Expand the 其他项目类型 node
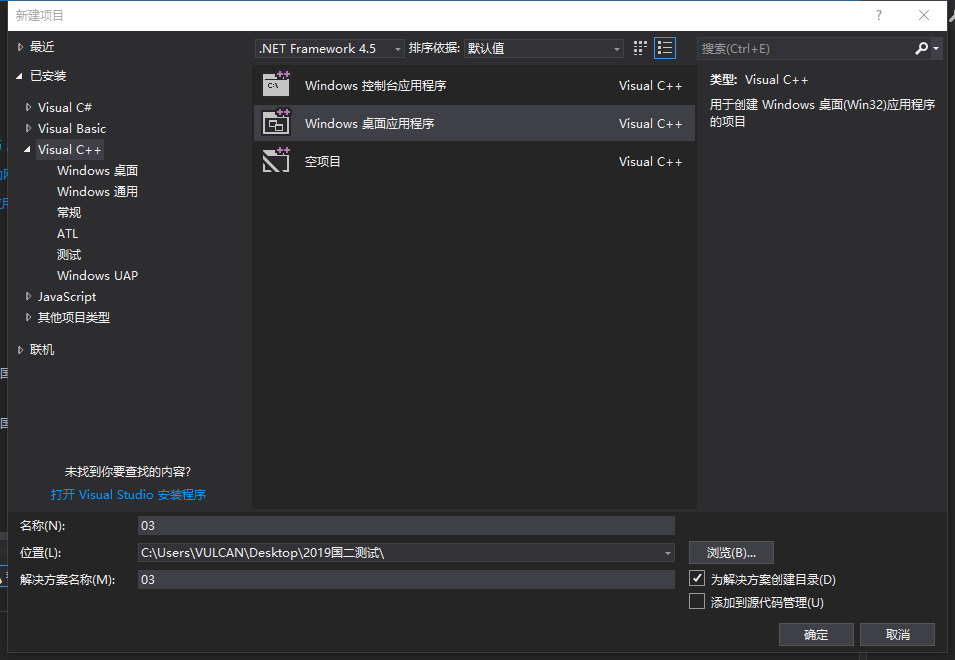 28,317
